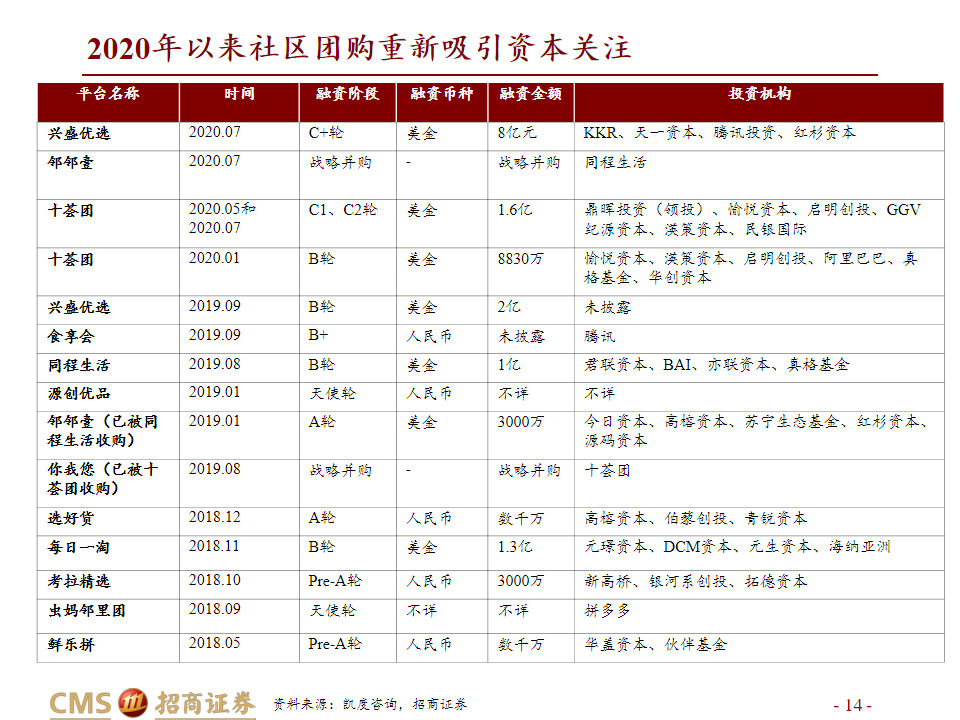Select the 2020.01 date cell
Screen dimensions: 960x720
(214, 258)
